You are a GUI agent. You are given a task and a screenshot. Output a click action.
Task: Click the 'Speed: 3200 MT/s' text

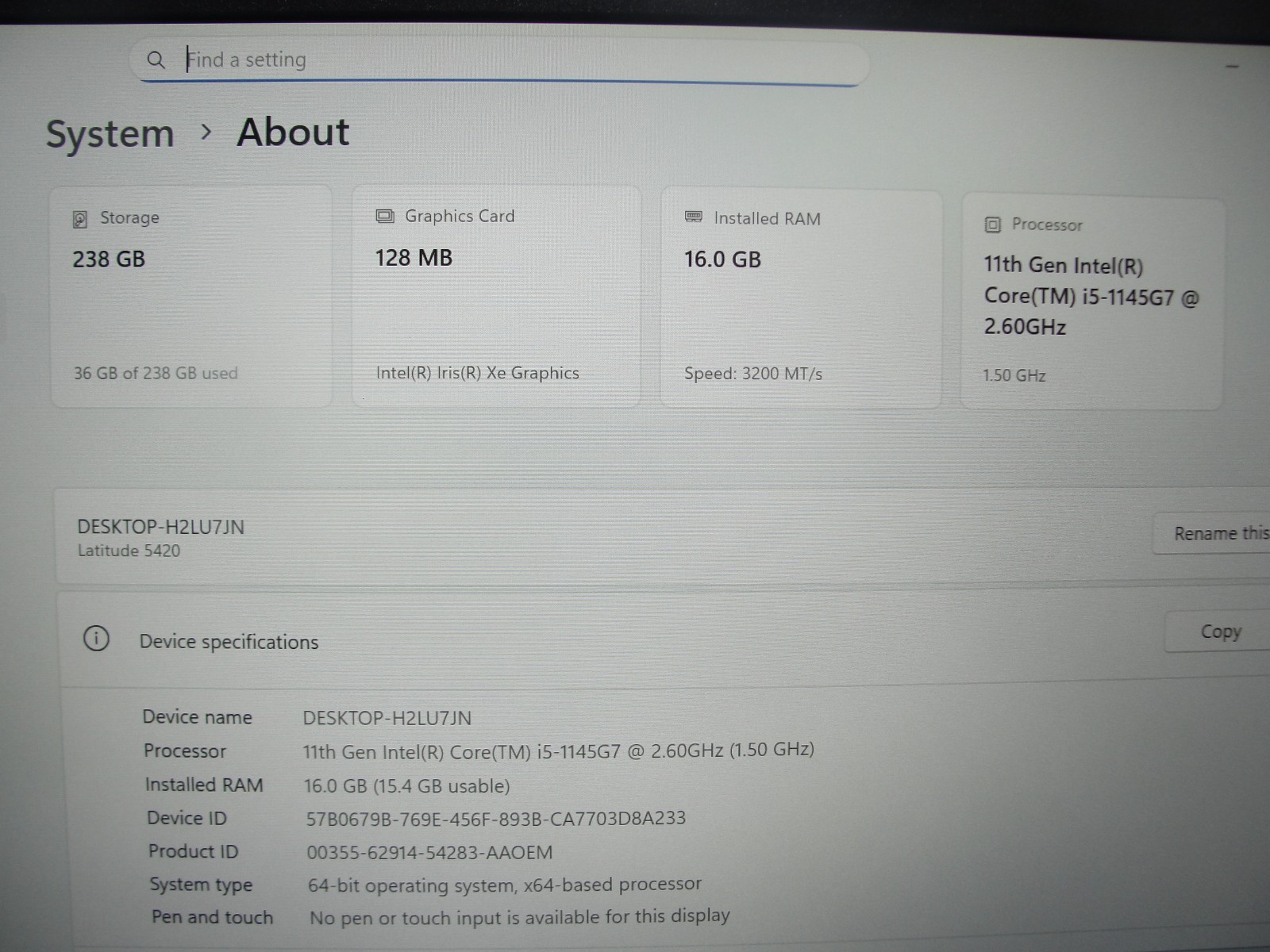753,374
